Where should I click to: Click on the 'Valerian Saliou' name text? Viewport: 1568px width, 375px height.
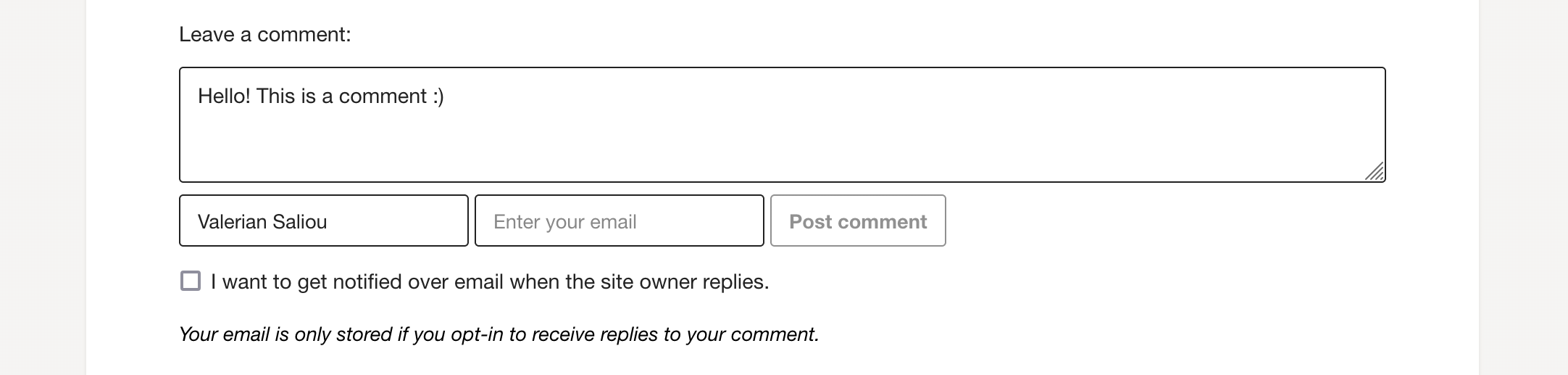(262, 222)
